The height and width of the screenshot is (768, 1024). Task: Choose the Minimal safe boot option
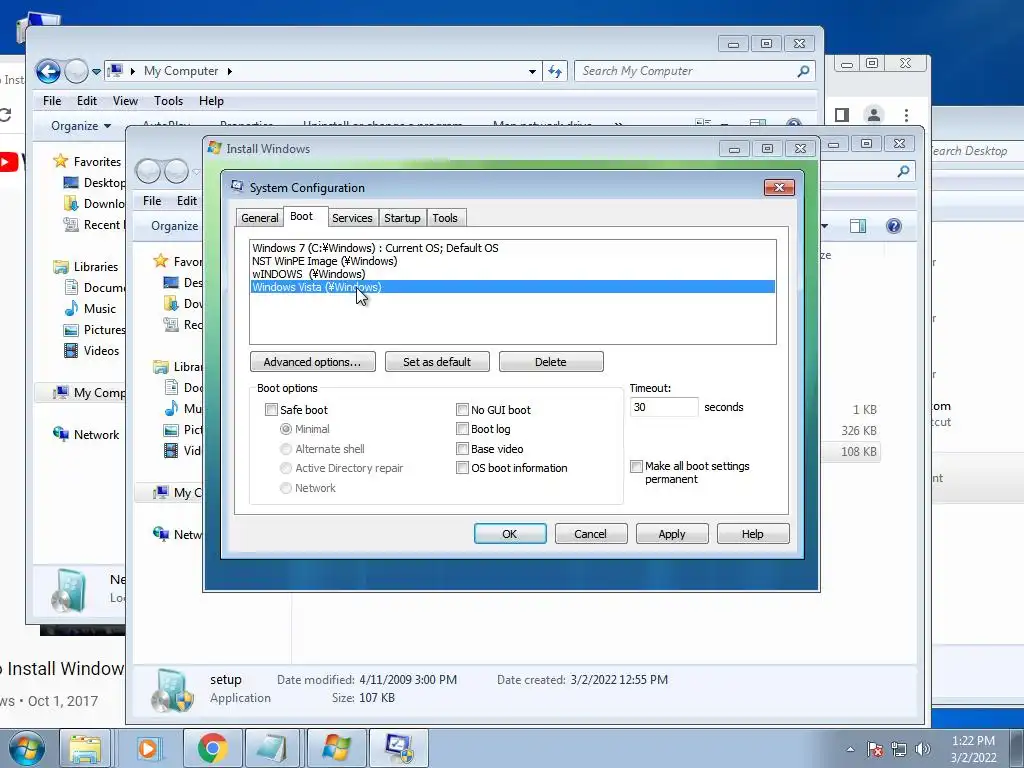(x=285, y=429)
